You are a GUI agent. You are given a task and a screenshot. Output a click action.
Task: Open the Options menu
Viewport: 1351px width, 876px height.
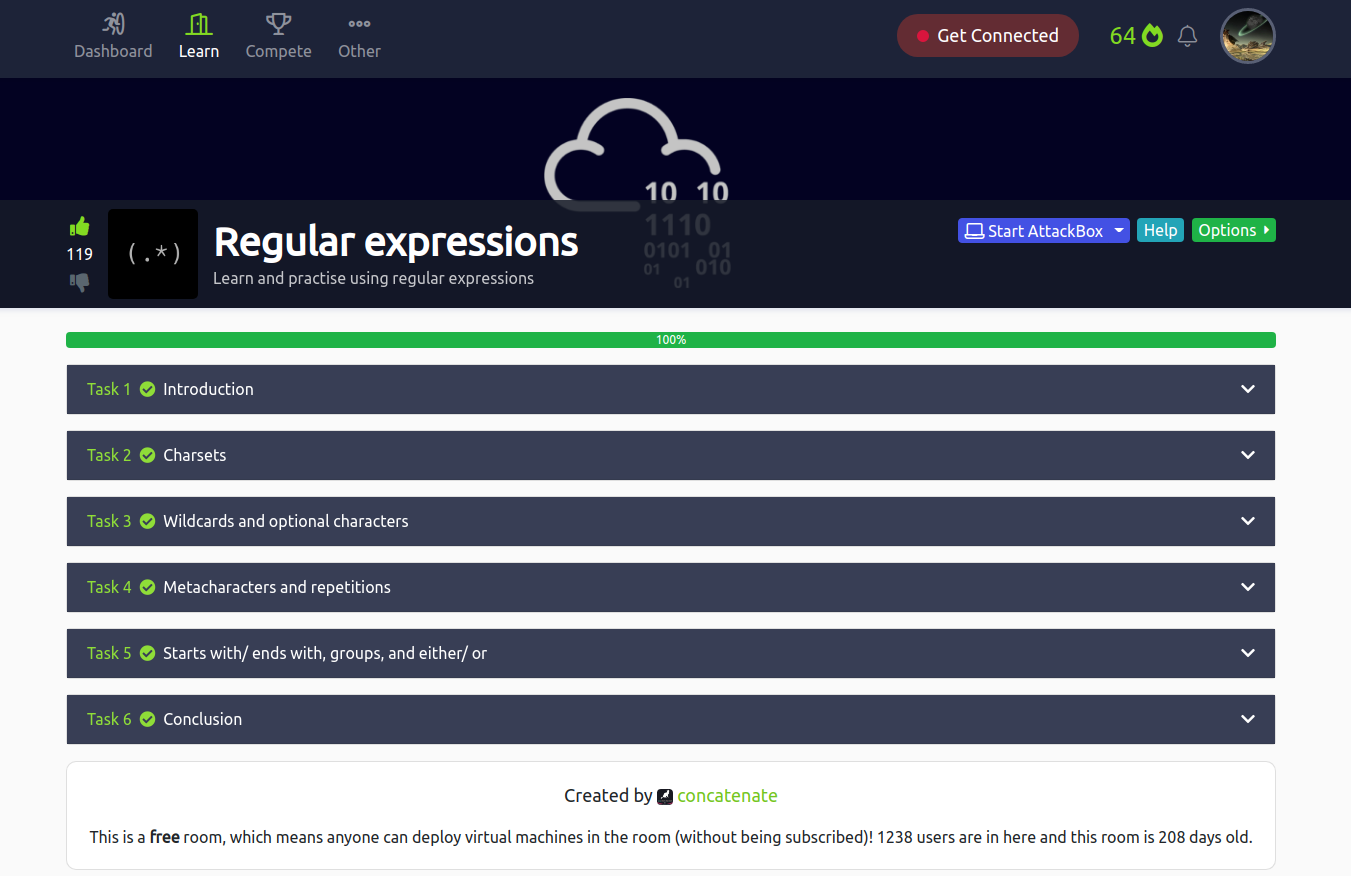tap(1233, 230)
